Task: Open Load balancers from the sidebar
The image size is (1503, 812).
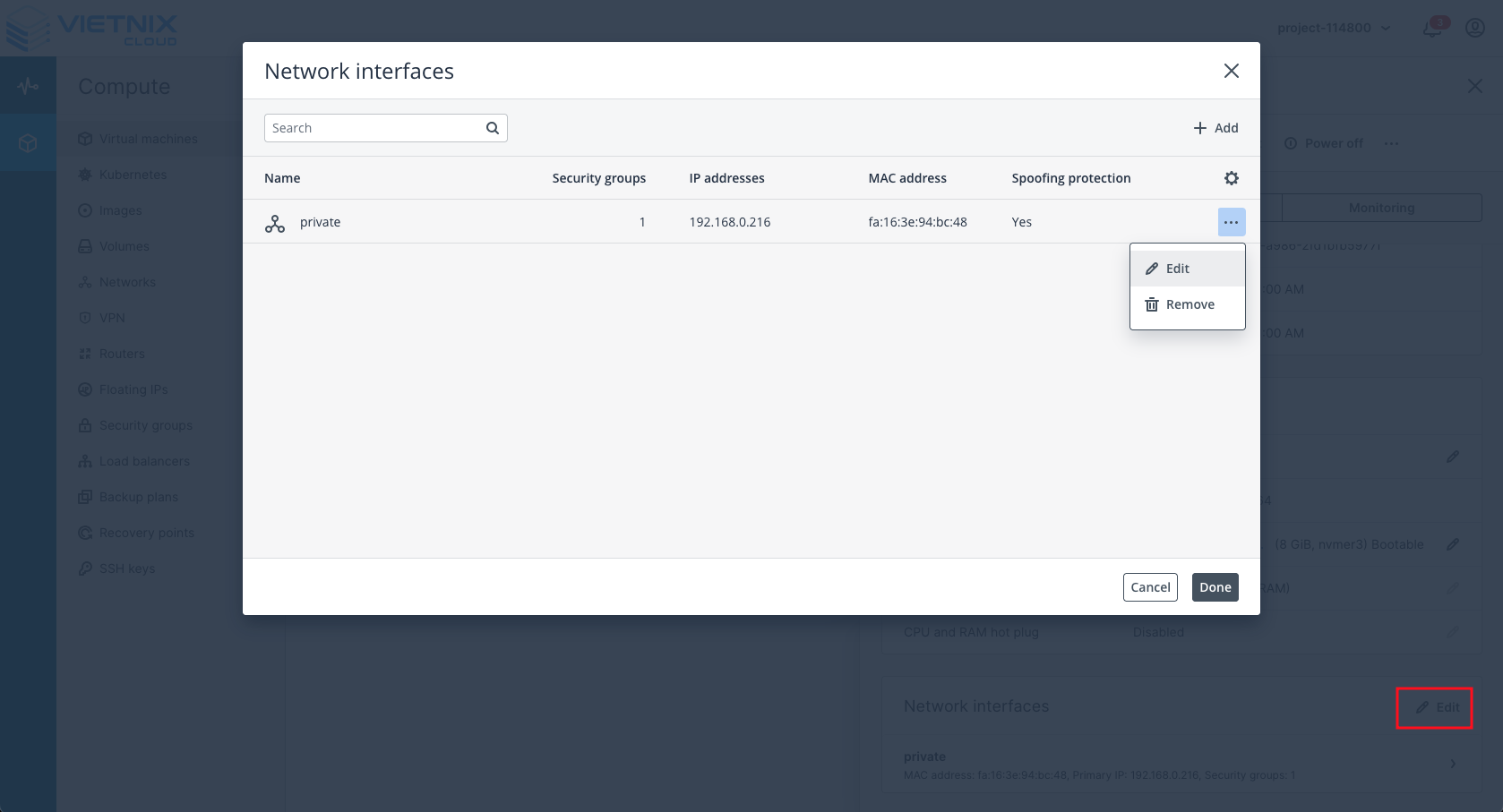Action: [144, 461]
